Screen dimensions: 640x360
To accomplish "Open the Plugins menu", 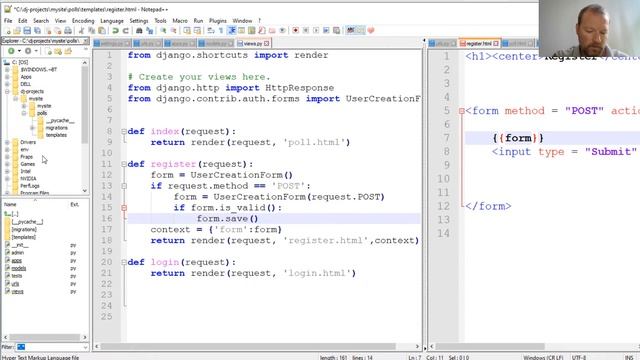I will (x=218, y=20).
